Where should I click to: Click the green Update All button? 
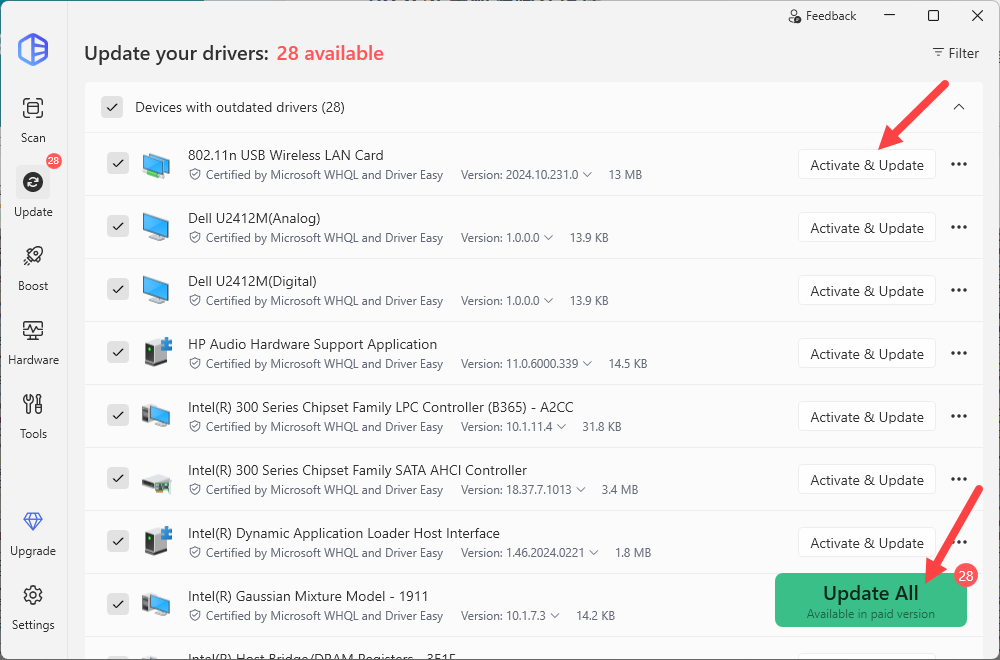[x=871, y=600]
